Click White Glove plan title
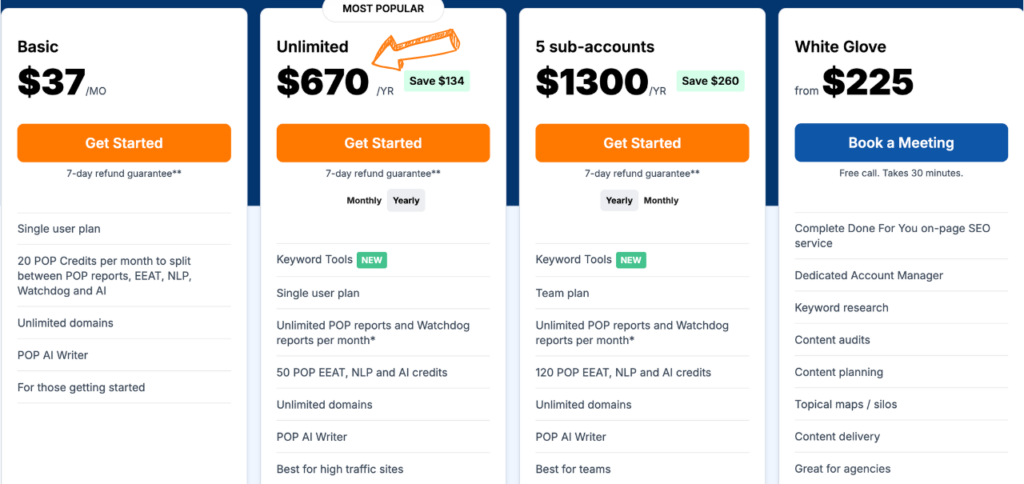 840,47
